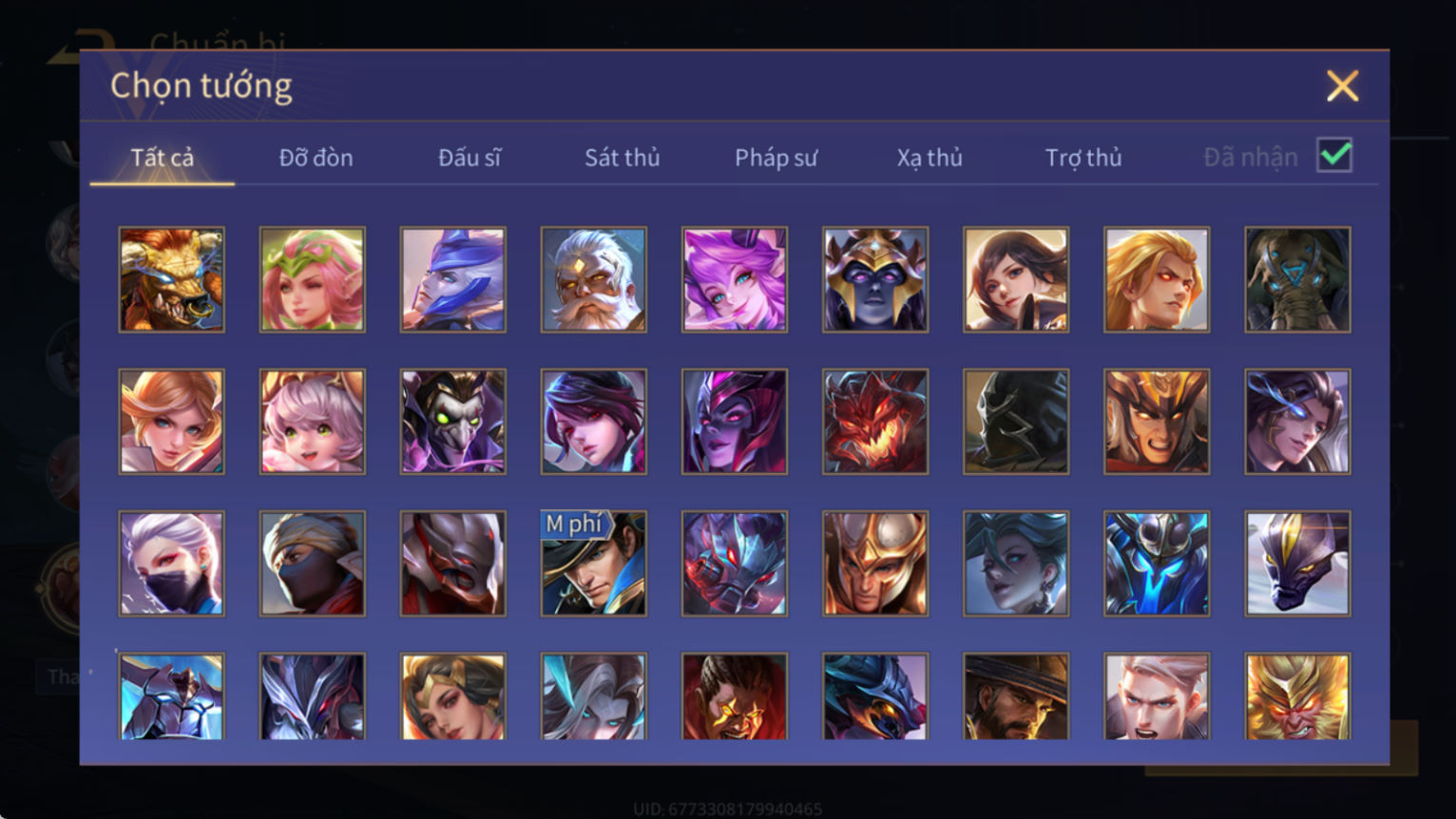1456x819 pixels.
Task: Select the 'Tất cả' tab
Action: [163, 157]
